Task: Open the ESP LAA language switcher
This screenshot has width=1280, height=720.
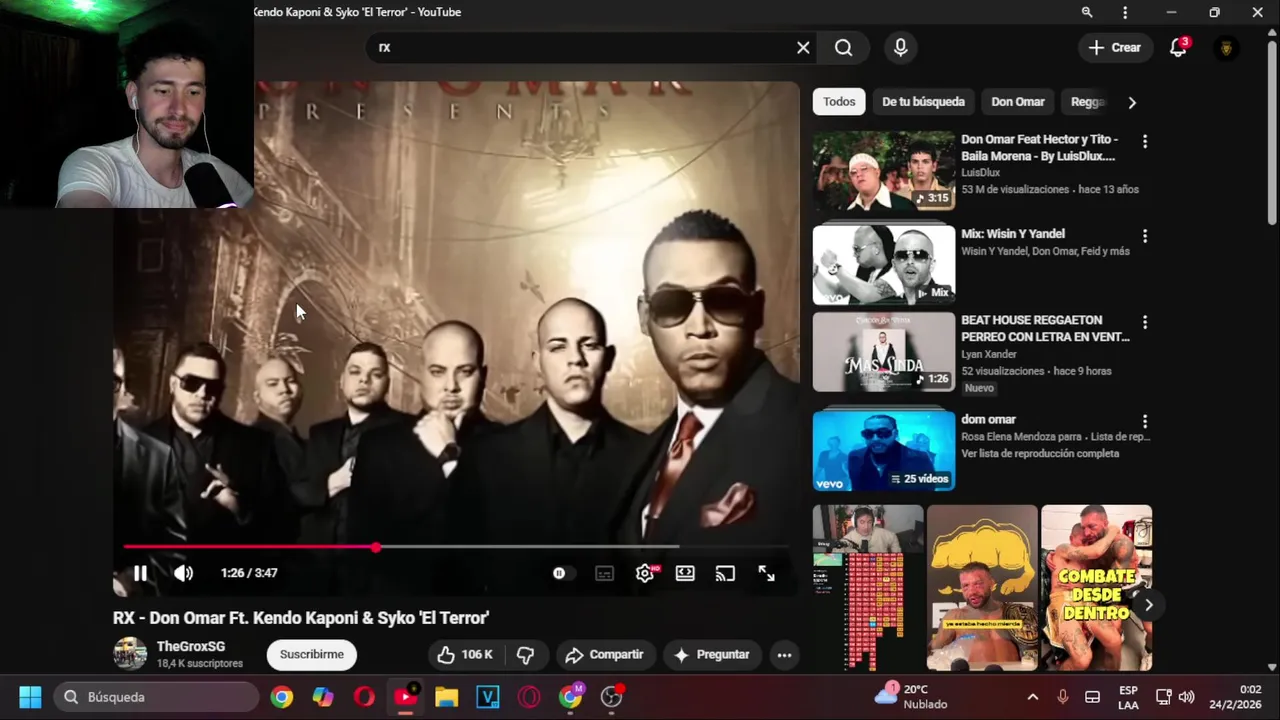Action: coord(1128,697)
